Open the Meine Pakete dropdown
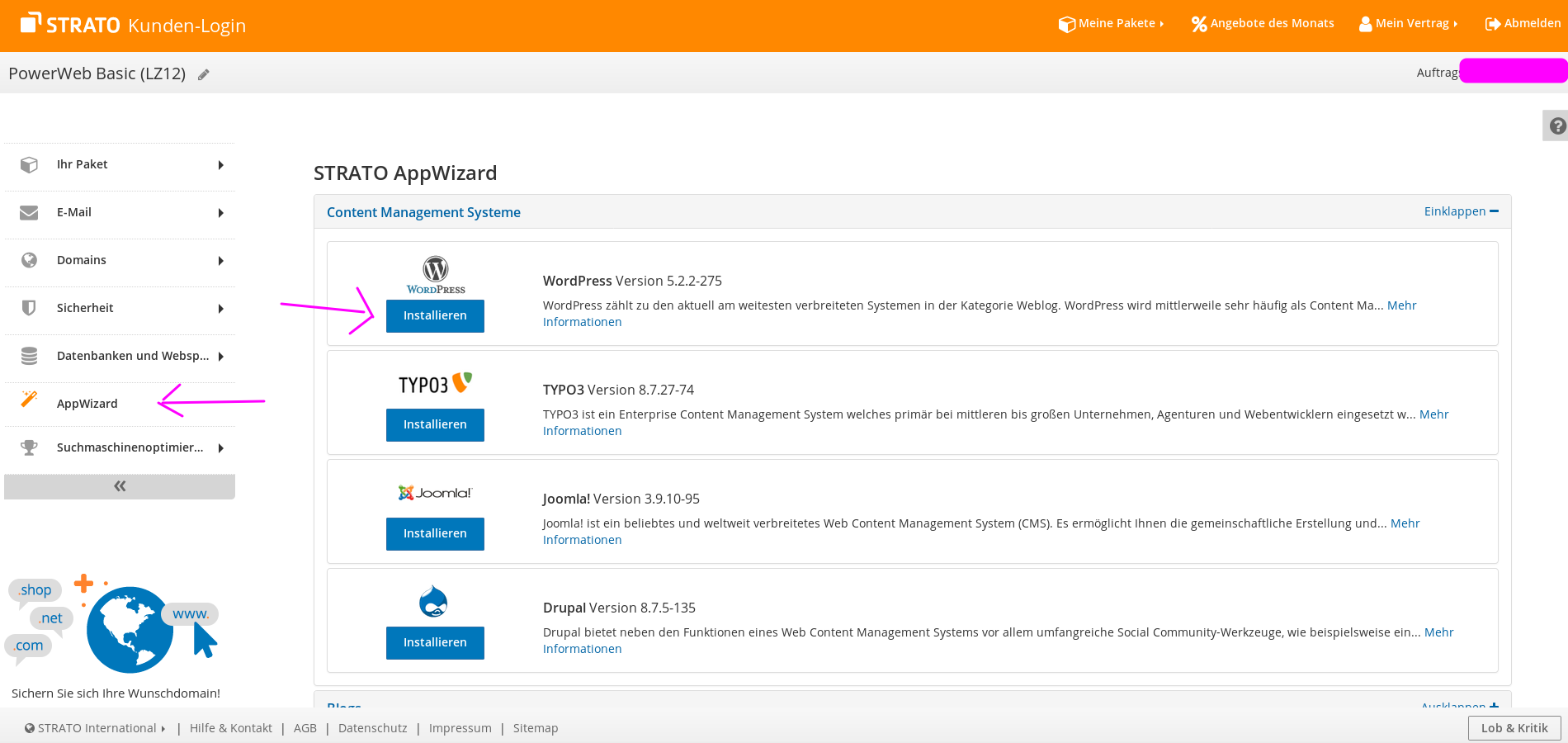 pos(1112,24)
